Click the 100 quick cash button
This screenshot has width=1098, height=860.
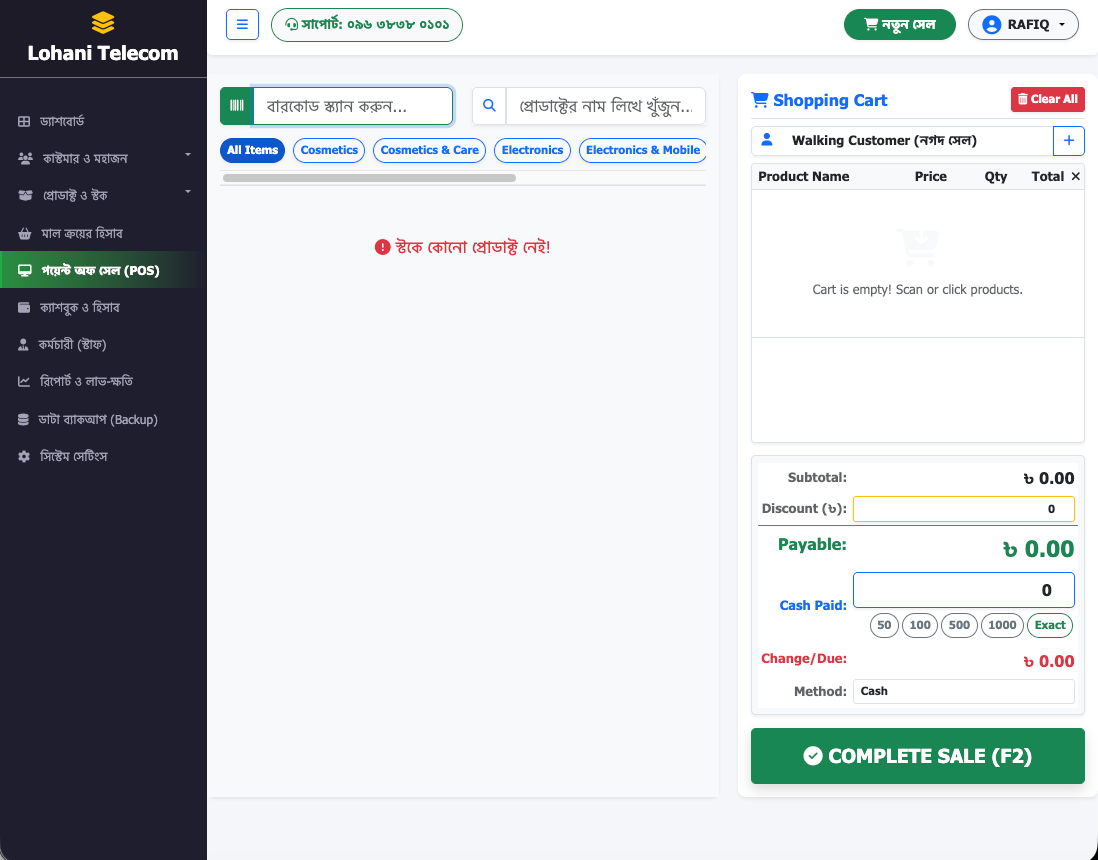pos(920,625)
